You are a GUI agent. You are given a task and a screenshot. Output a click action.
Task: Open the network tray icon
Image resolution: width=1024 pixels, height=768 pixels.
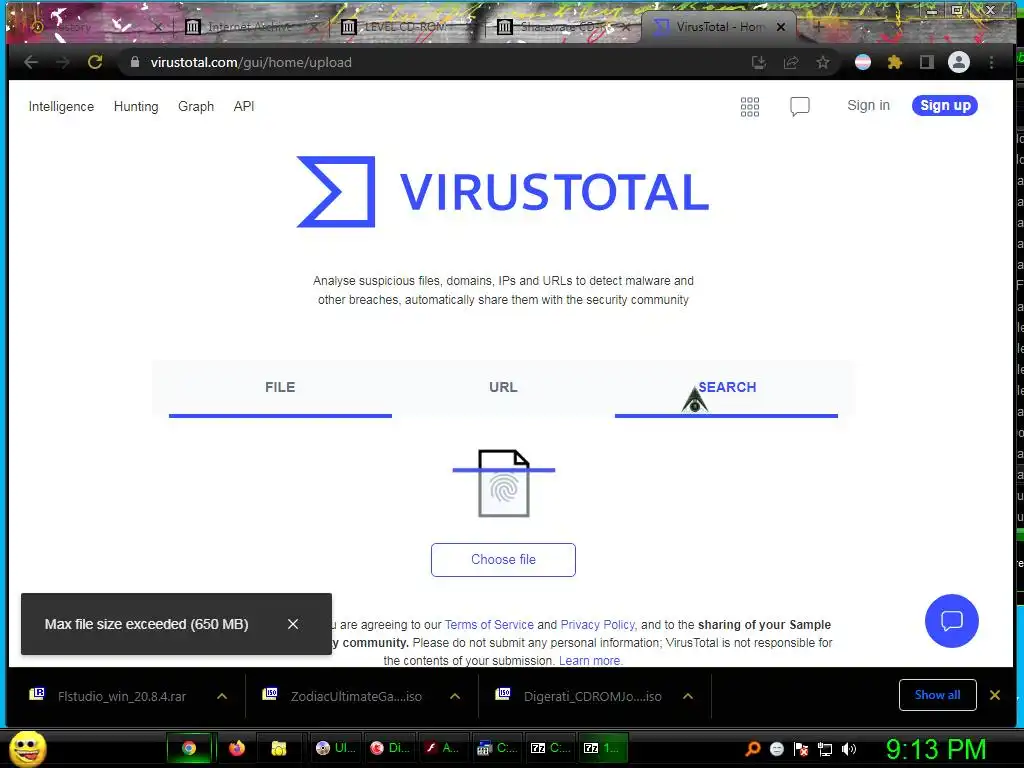(x=825, y=749)
